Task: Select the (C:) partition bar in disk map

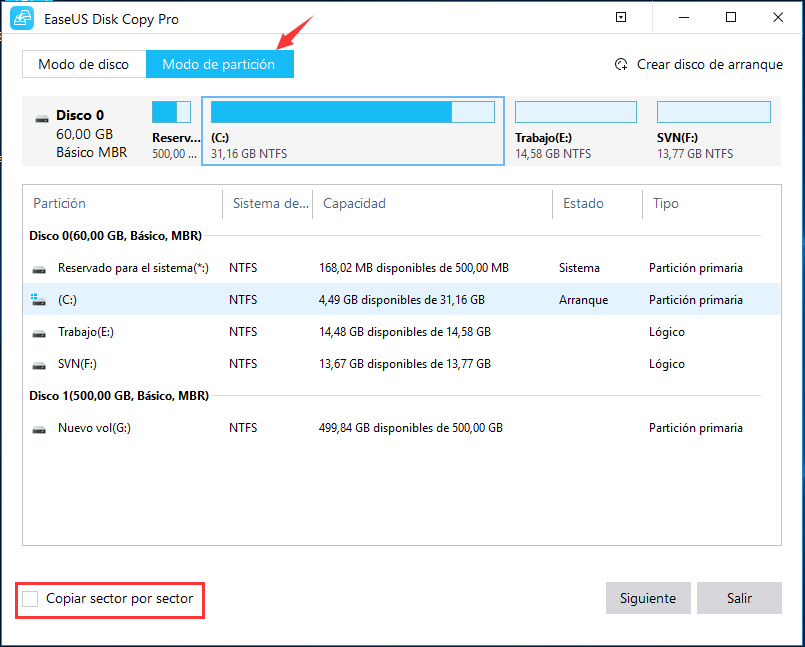Action: coord(353,112)
